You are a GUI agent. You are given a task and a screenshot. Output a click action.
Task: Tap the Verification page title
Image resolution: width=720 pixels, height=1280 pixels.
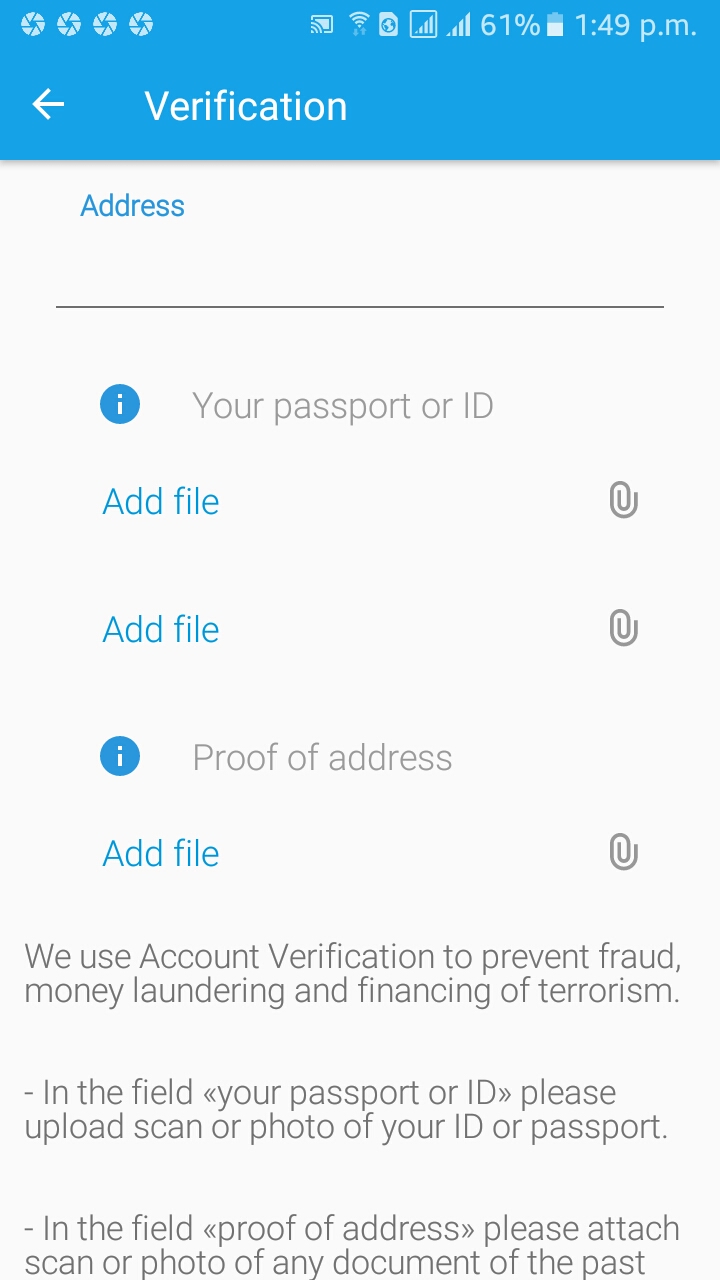point(246,106)
